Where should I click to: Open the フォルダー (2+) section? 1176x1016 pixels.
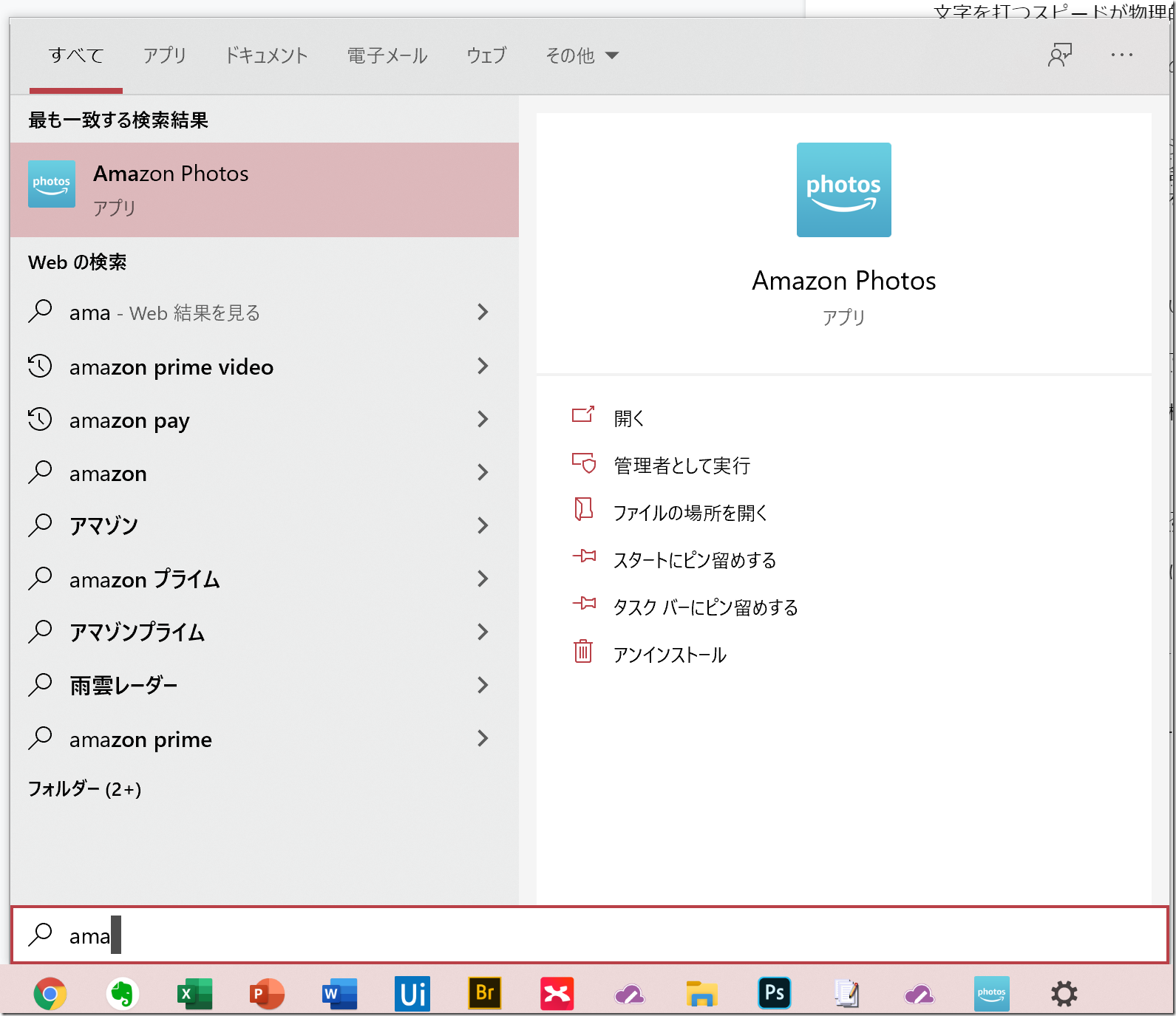pos(84,789)
